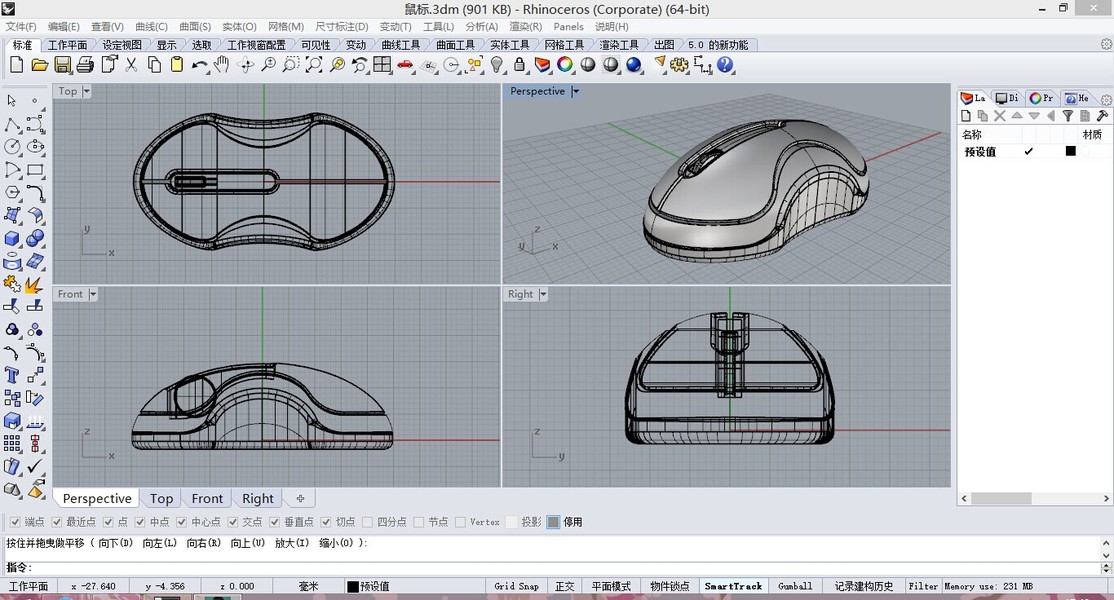This screenshot has height=600, width=1114.
Task: Toggle 记录建构历史 in status bar
Action: 863,587
